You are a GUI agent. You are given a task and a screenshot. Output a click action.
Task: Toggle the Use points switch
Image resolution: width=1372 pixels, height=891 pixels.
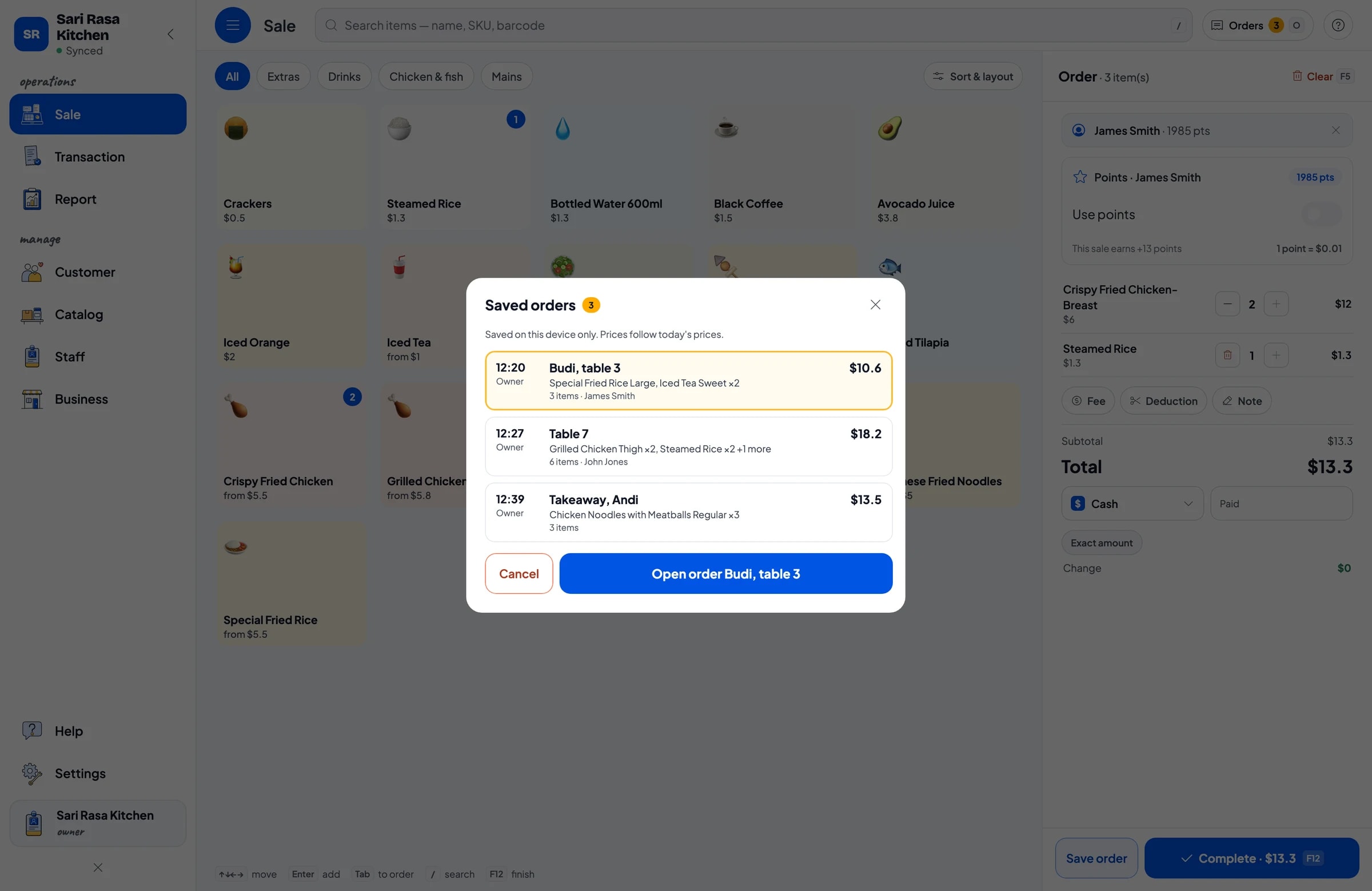(1322, 214)
